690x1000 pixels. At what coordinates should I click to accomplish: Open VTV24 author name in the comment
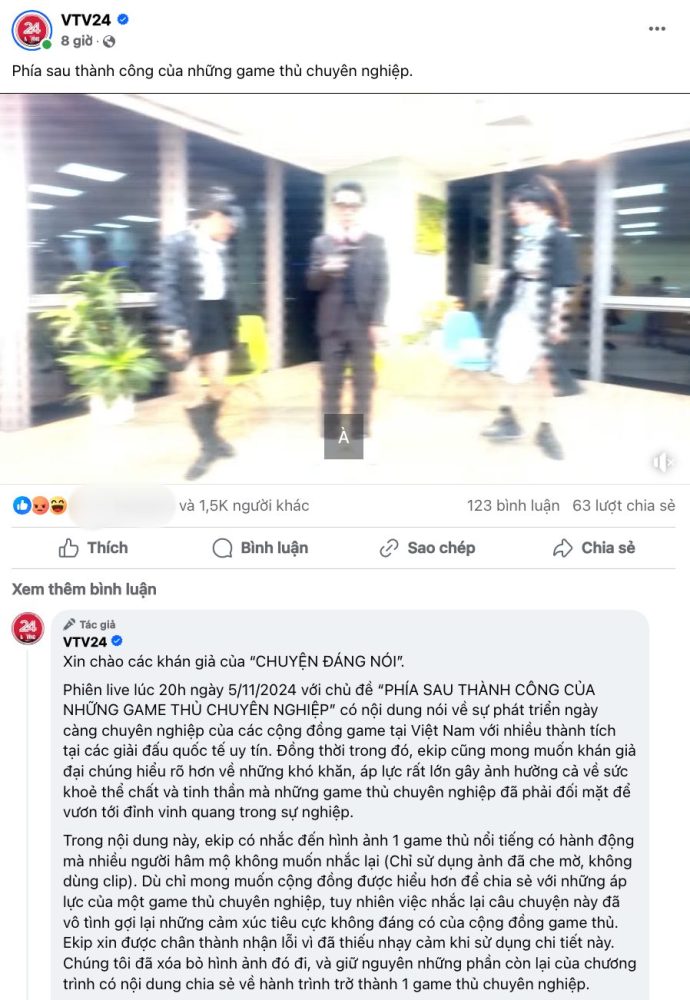(x=85, y=642)
